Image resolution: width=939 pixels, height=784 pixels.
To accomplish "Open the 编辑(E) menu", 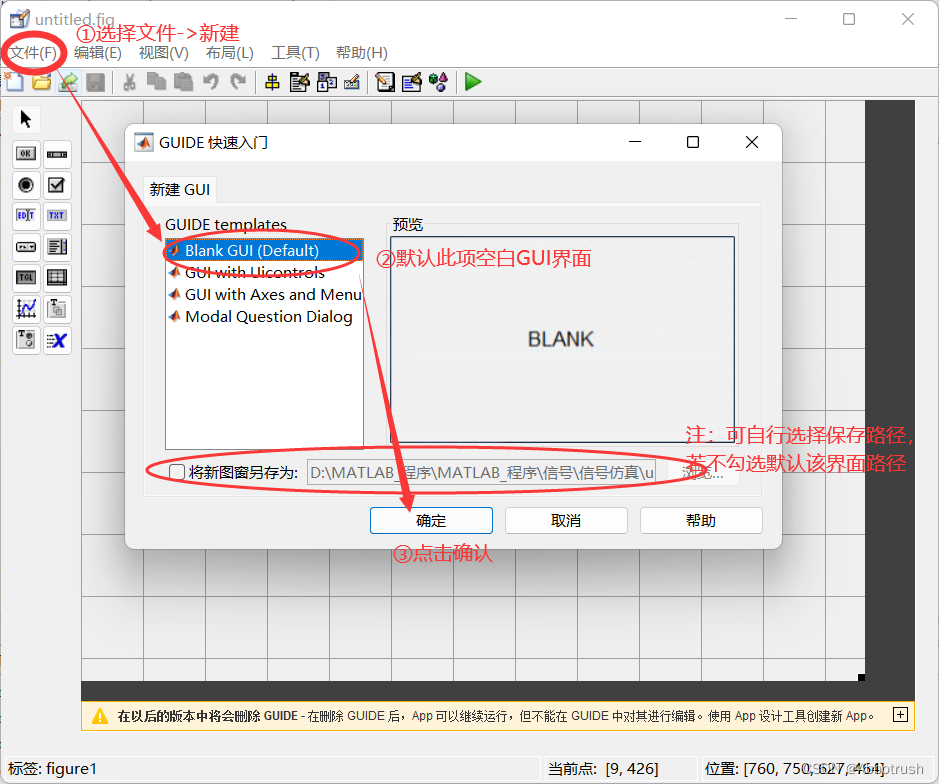I will pos(98,53).
